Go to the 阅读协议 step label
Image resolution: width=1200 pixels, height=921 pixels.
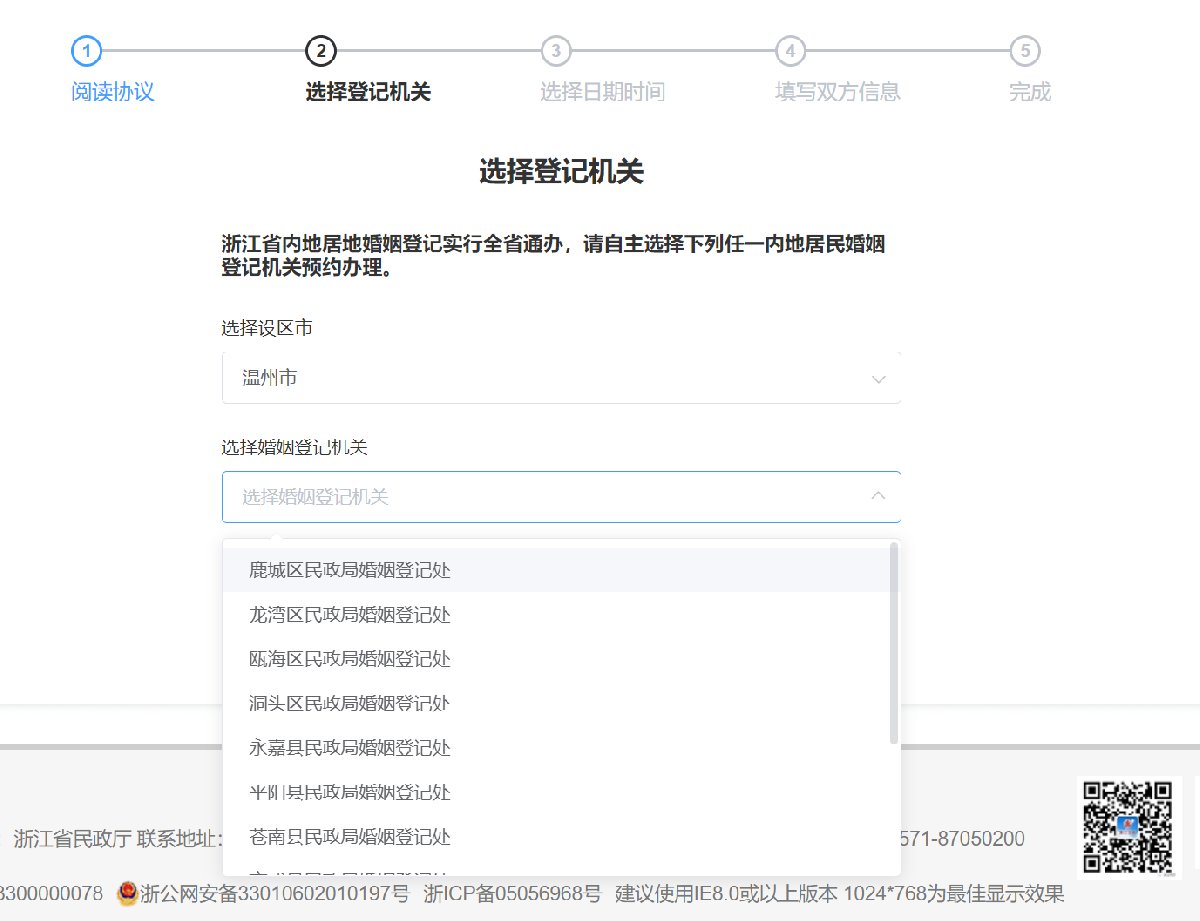click(113, 92)
